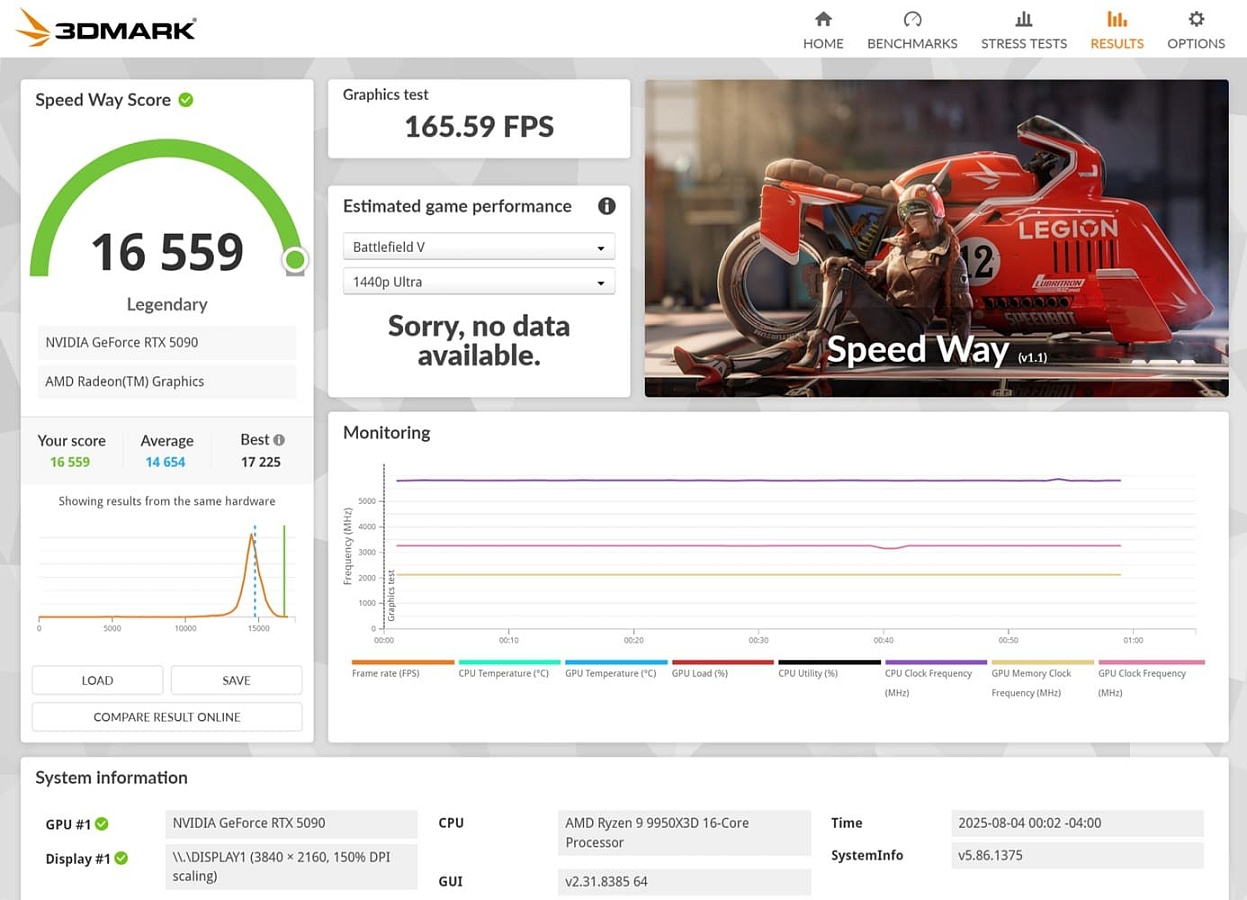Screen dimensions: 1247x900
Task: Click the Speed Way benchmark image
Action: click(936, 238)
